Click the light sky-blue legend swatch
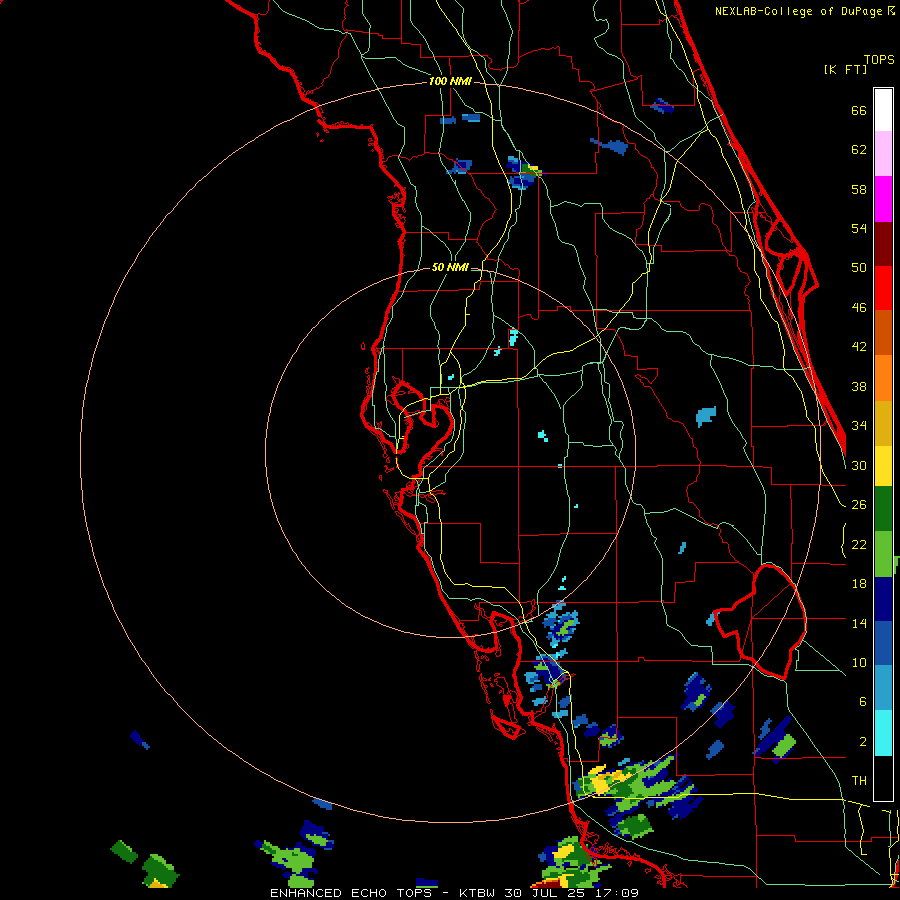The height and width of the screenshot is (900, 900). pos(883,688)
